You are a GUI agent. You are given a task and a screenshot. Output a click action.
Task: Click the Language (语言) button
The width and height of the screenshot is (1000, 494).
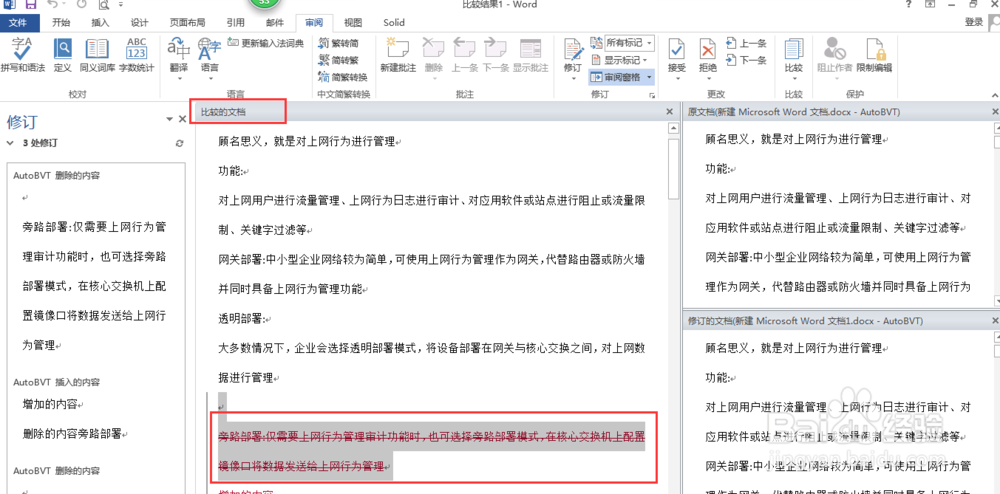click(209, 54)
